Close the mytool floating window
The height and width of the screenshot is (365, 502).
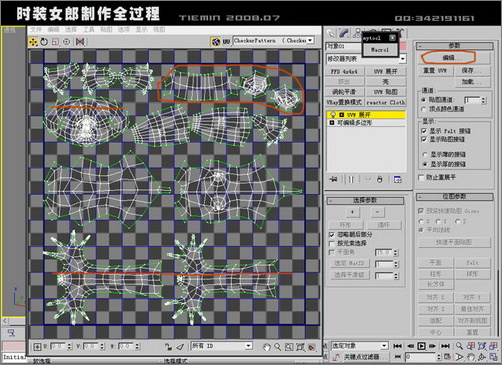click(x=393, y=38)
